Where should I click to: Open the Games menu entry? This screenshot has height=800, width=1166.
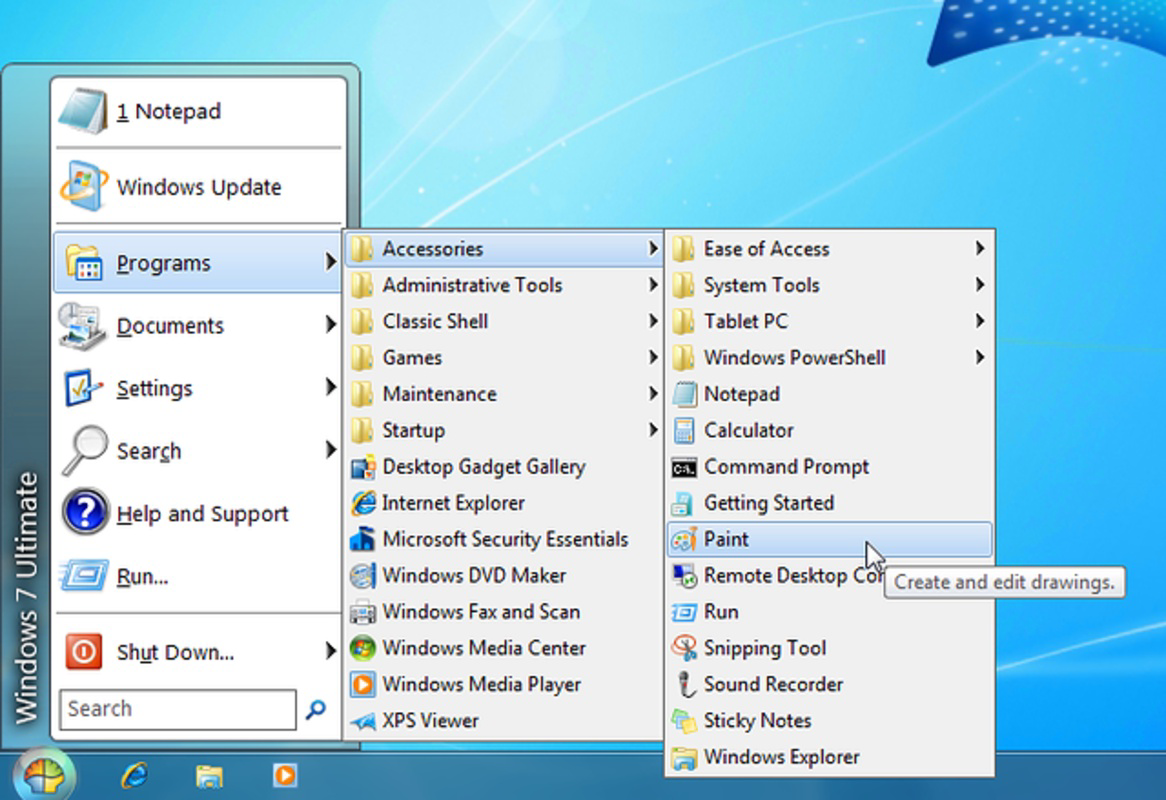413,357
